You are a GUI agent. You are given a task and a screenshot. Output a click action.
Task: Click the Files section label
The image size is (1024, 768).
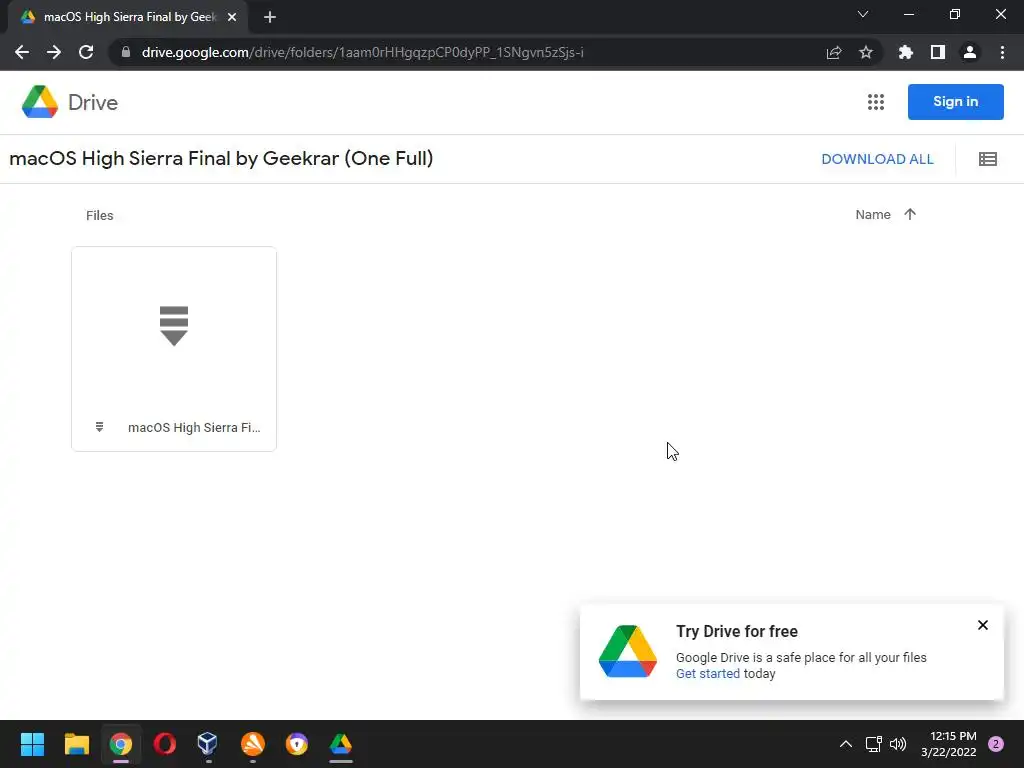pyautogui.click(x=99, y=216)
